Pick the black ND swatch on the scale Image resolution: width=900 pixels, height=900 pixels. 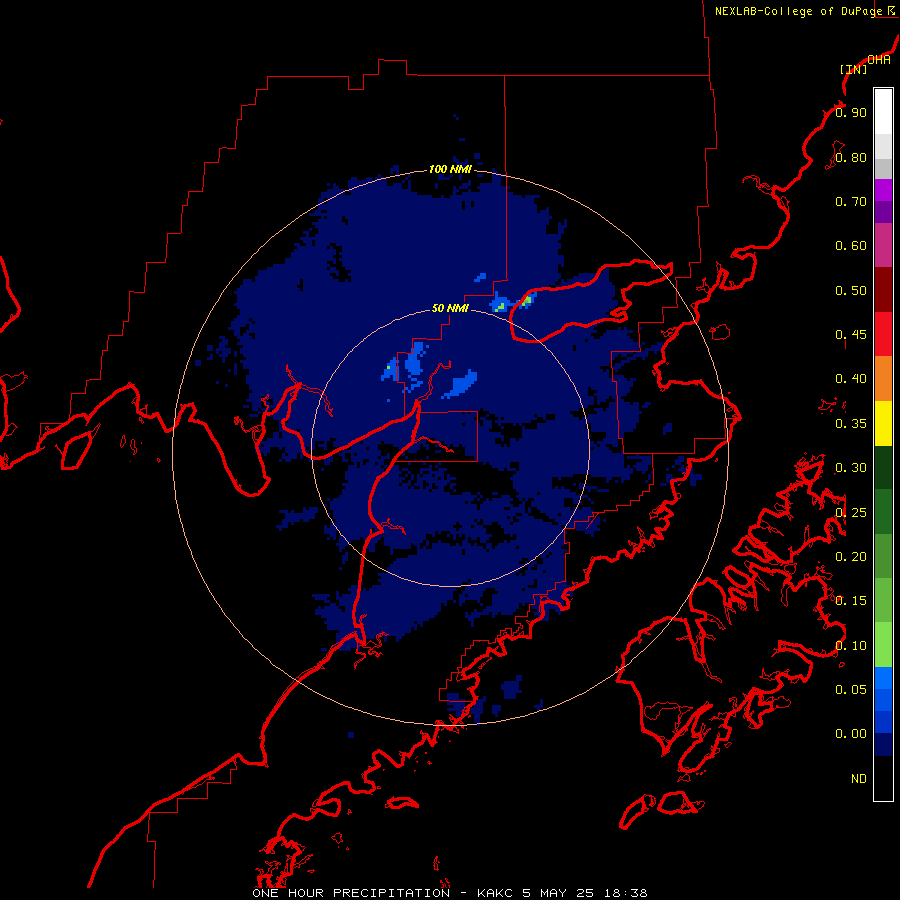883,778
